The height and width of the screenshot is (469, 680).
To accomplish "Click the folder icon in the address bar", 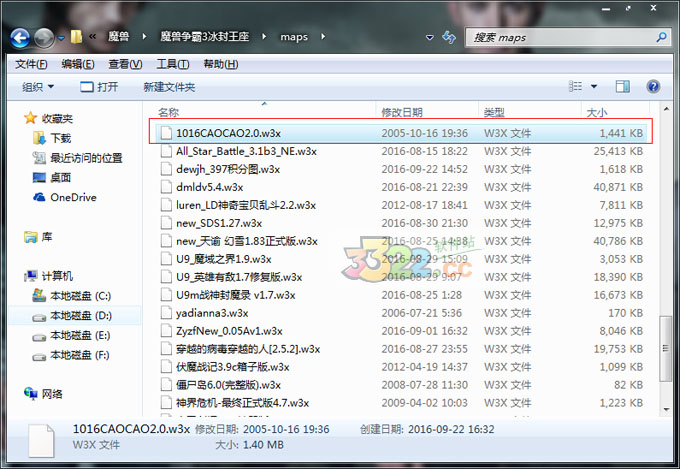I will click(76, 37).
